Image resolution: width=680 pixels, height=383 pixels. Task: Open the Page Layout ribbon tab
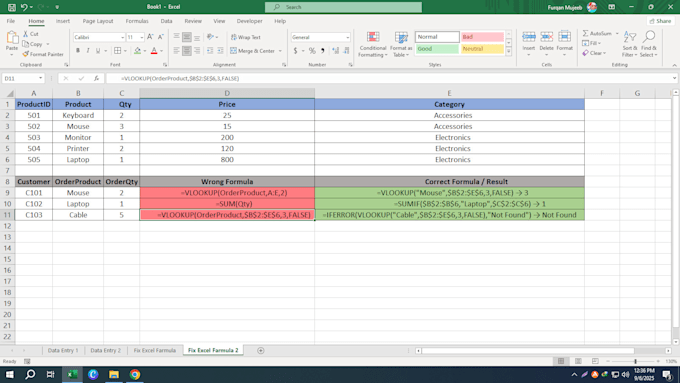click(98, 21)
